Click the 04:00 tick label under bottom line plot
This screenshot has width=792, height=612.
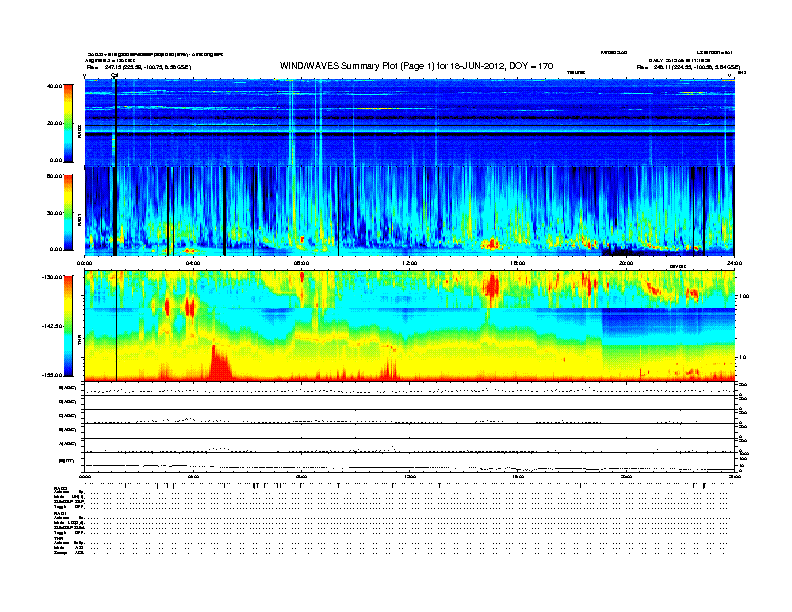pyautogui.click(x=193, y=476)
